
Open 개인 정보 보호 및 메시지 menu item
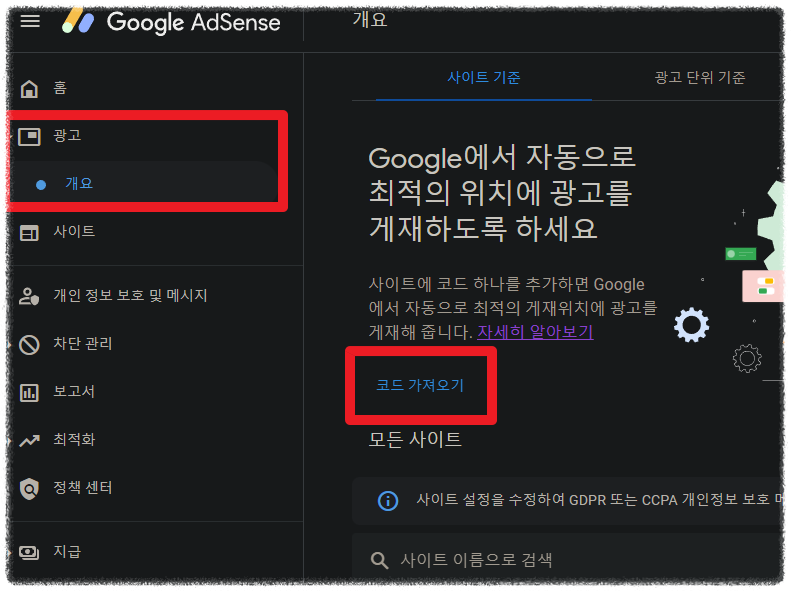(131, 296)
